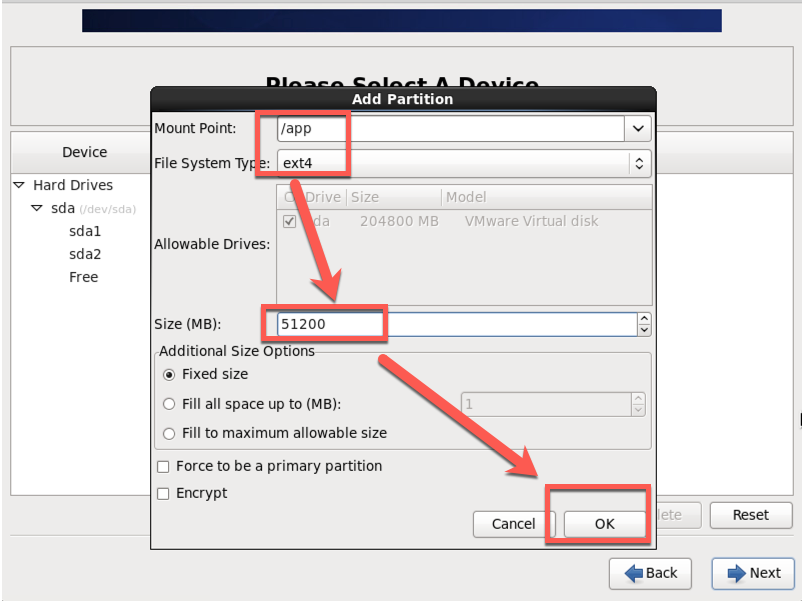Open the Mount Point dropdown arrow

coord(638,129)
